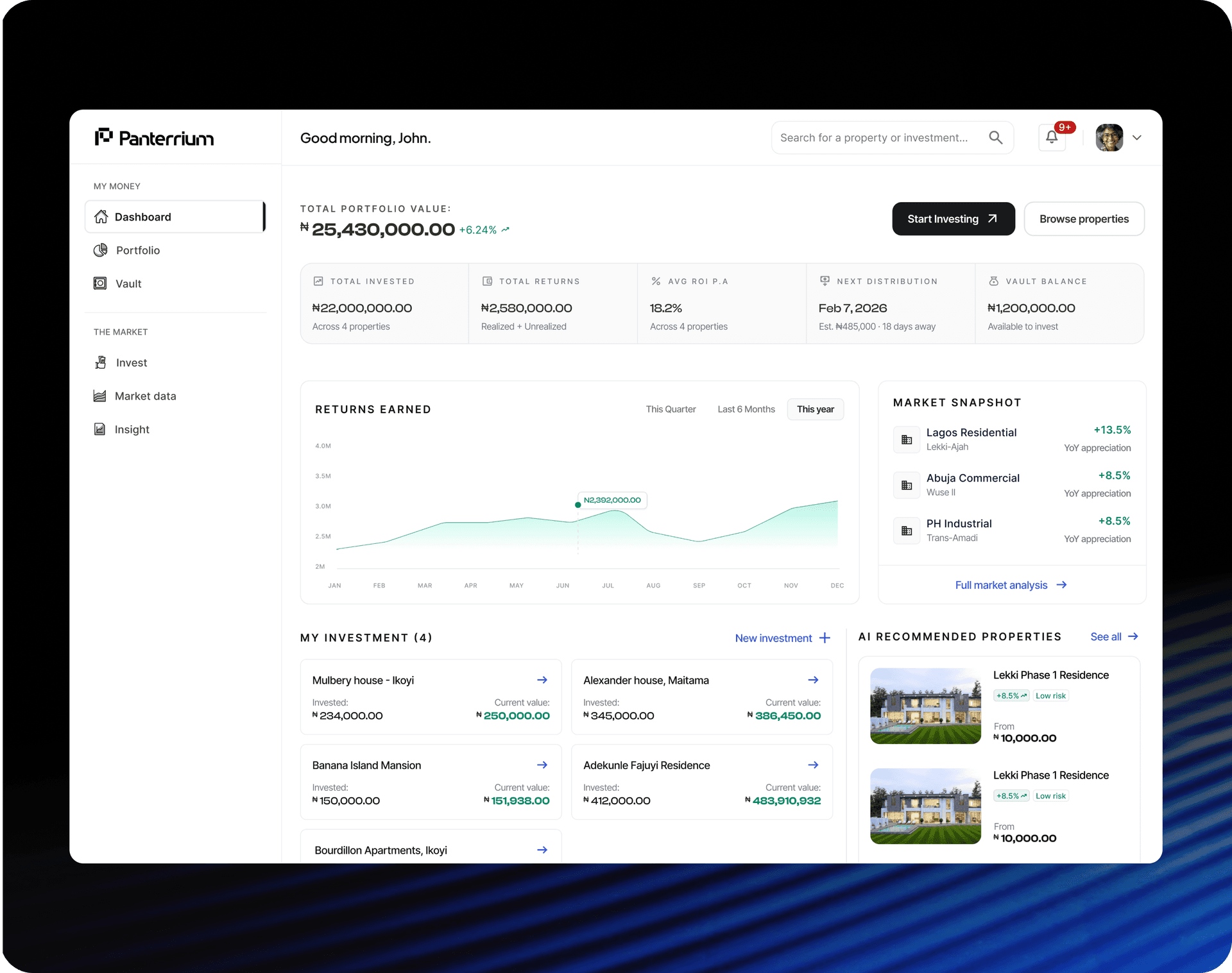This screenshot has width=1232, height=973.
Task: Click the Start Investing button
Action: pos(953,219)
